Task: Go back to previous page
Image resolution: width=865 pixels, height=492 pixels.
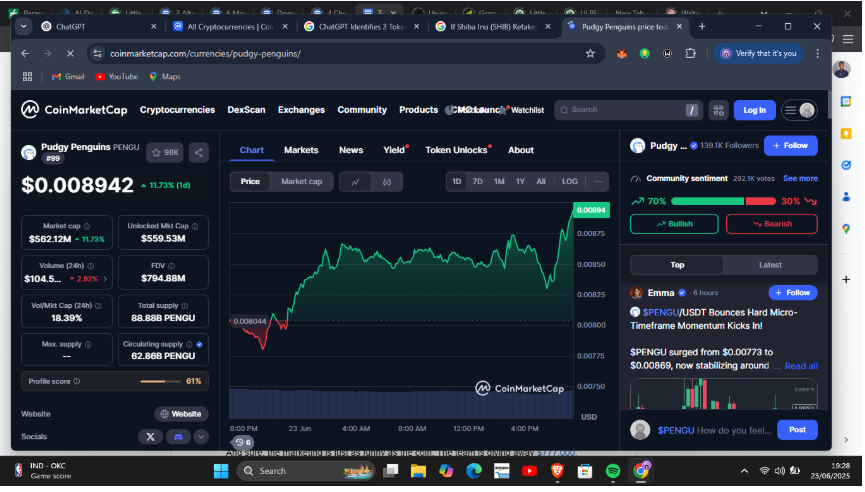Action: pos(25,54)
